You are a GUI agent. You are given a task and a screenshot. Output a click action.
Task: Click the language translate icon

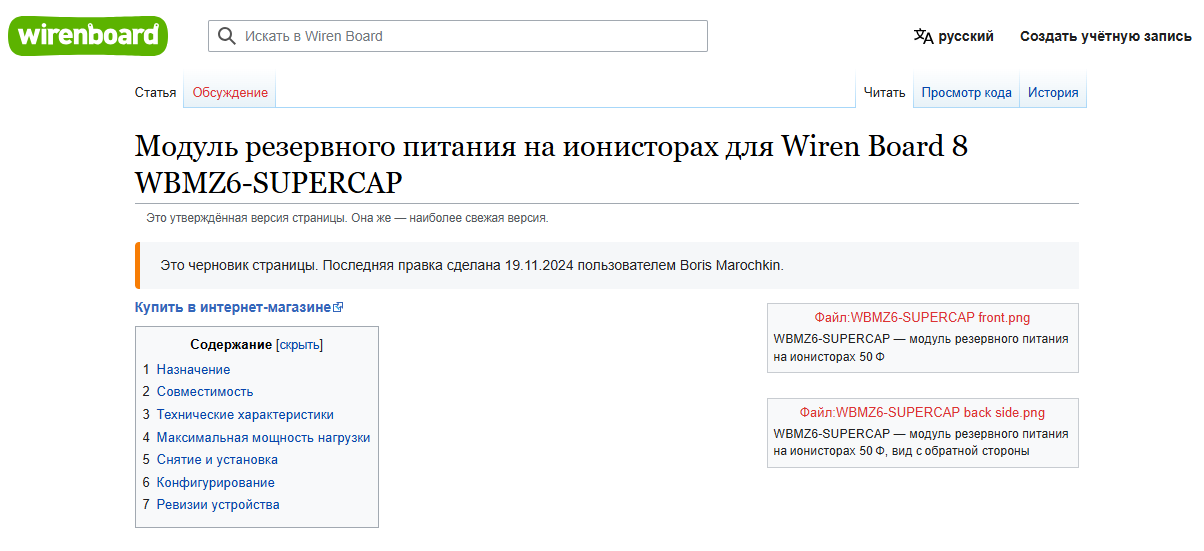[923, 36]
